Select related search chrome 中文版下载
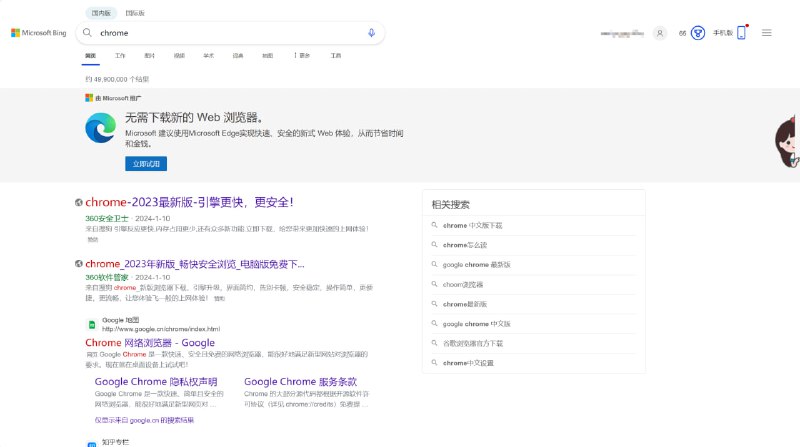Screen dimensions: 800x447 [472, 226]
